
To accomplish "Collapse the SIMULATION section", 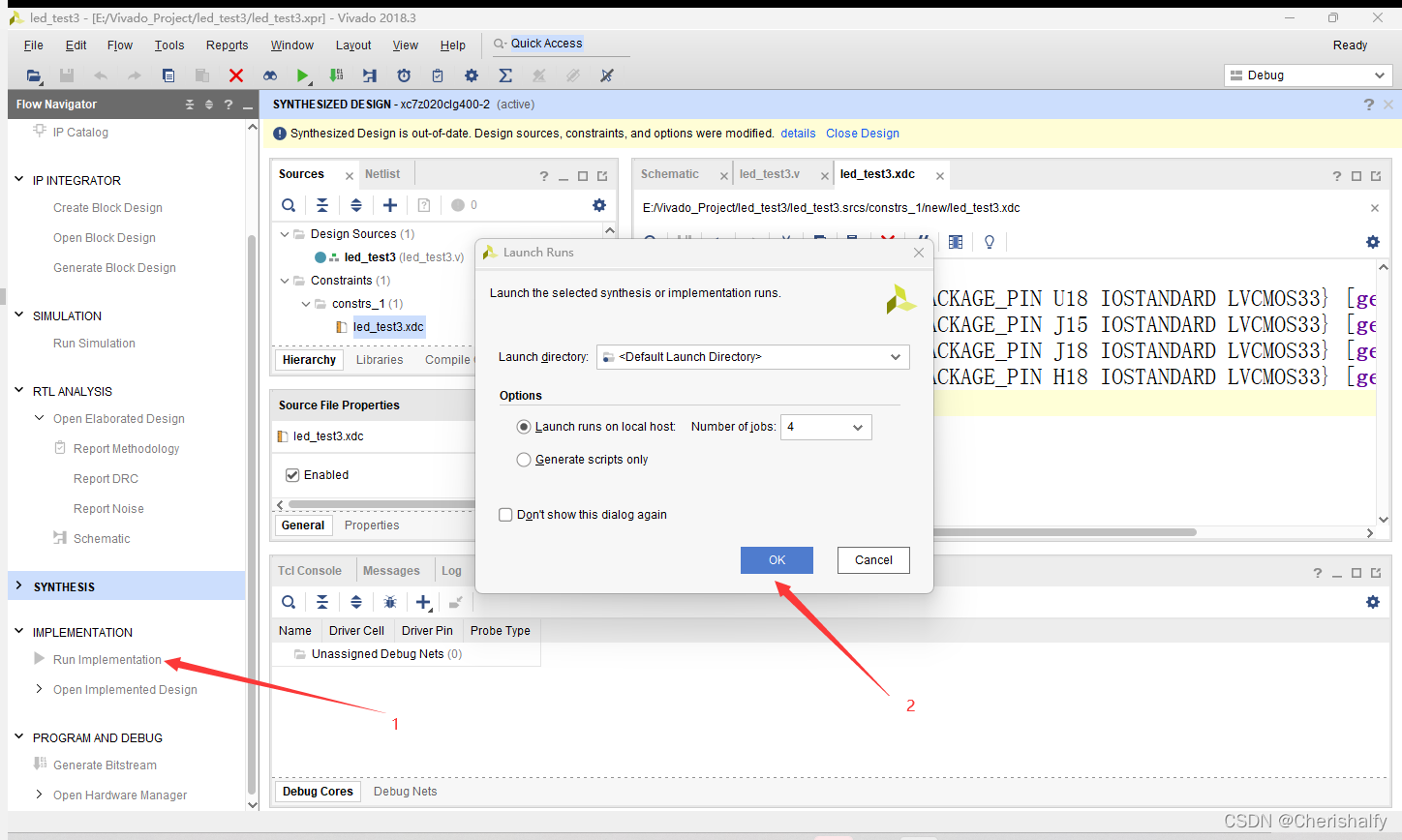I will click(18, 315).
